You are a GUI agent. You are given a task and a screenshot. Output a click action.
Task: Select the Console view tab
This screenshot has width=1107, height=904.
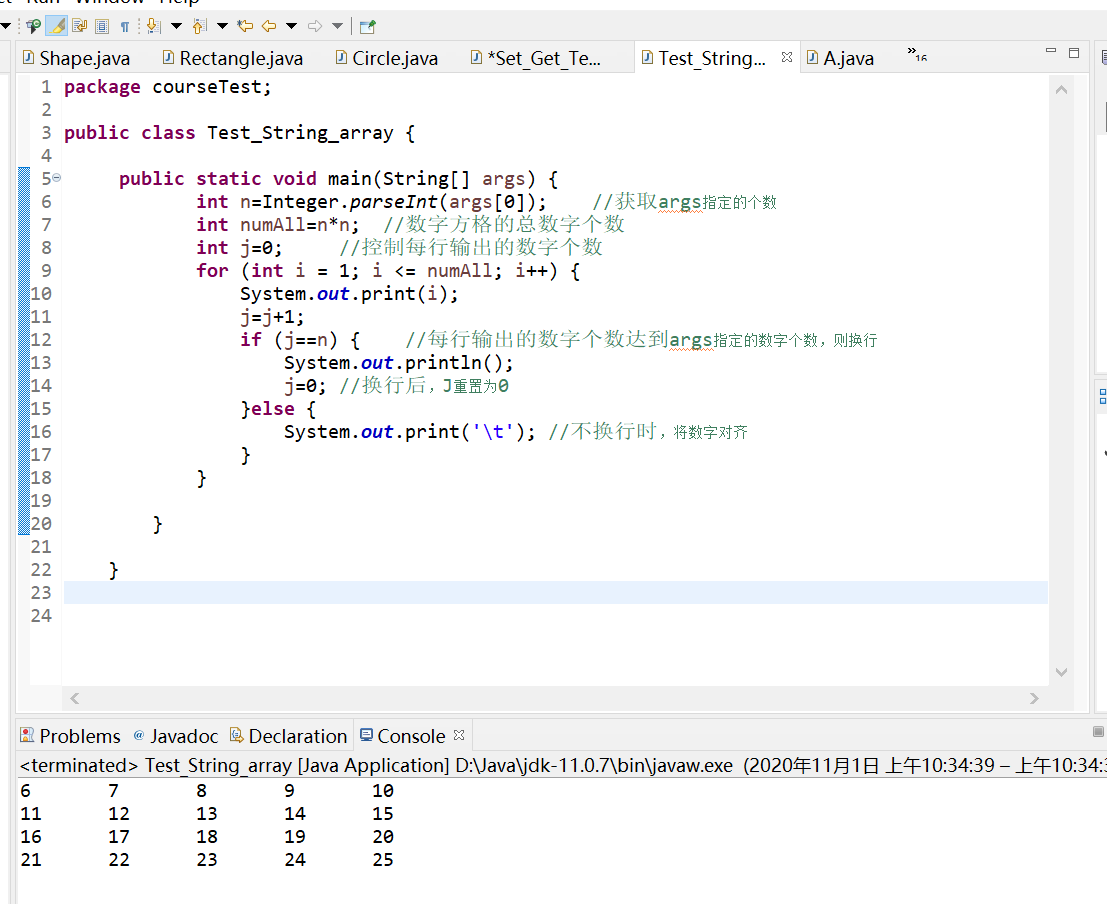(x=411, y=736)
